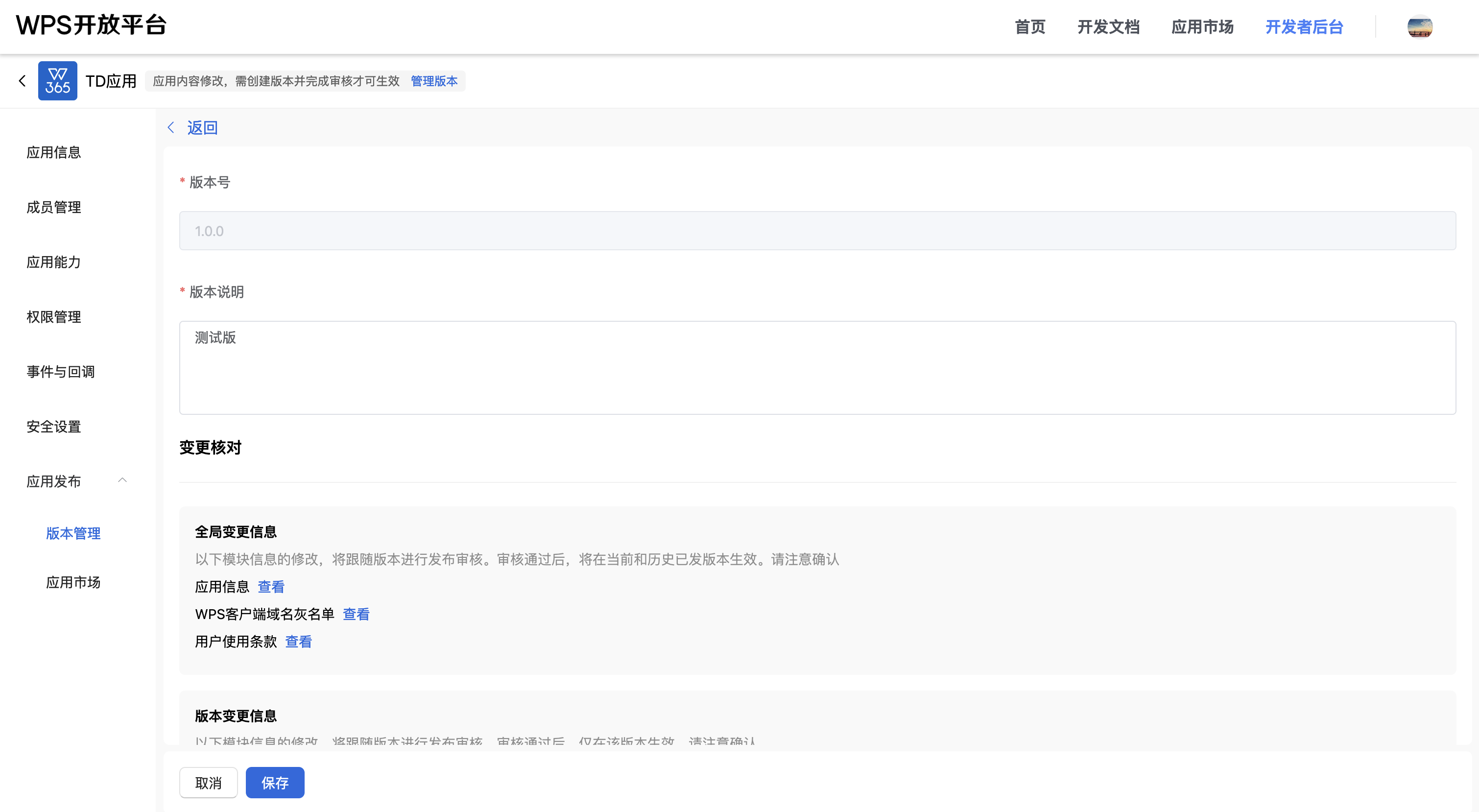Click the WPS开放平台 logo

(91, 25)
